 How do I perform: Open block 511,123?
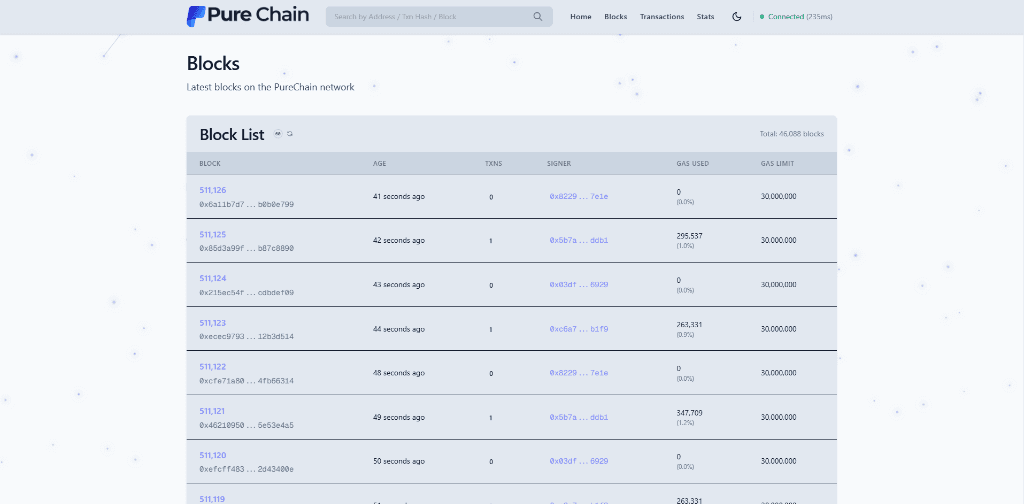tap(213, 323)
